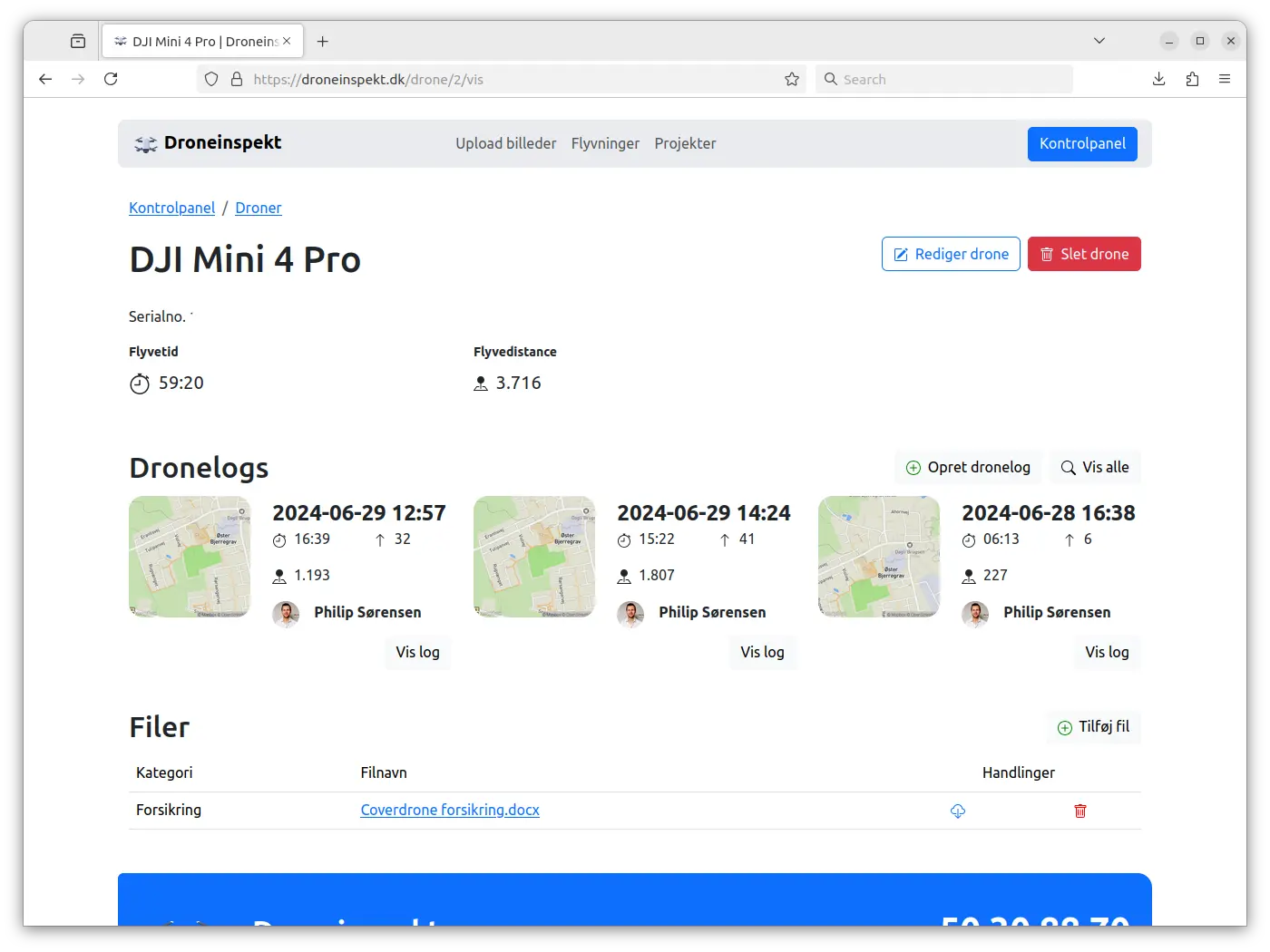Go to Flyvninger section
This screenshot has height=952, width=1270.
pyautogui.click(x=605, y=143)
